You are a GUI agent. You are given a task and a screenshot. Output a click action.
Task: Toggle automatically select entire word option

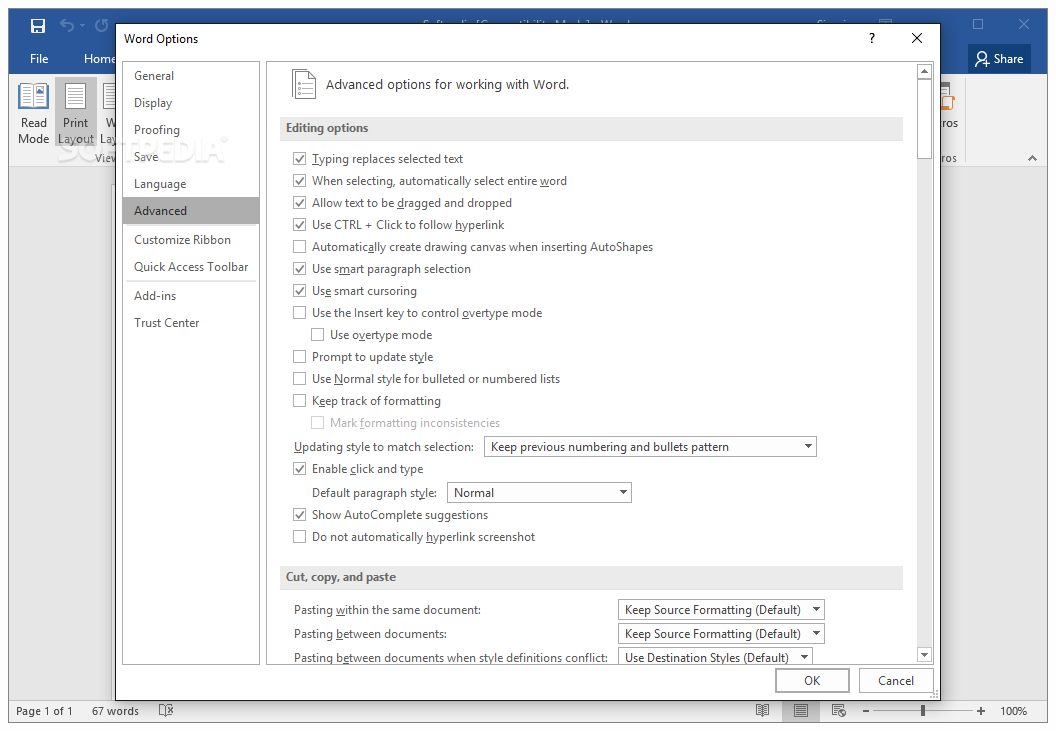300,181
